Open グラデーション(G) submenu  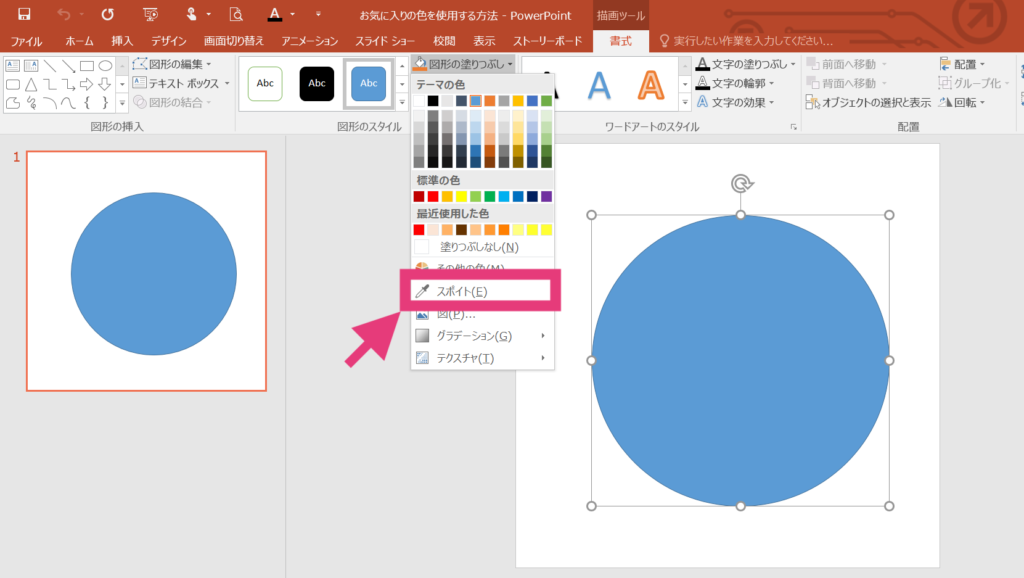point(483,336)
